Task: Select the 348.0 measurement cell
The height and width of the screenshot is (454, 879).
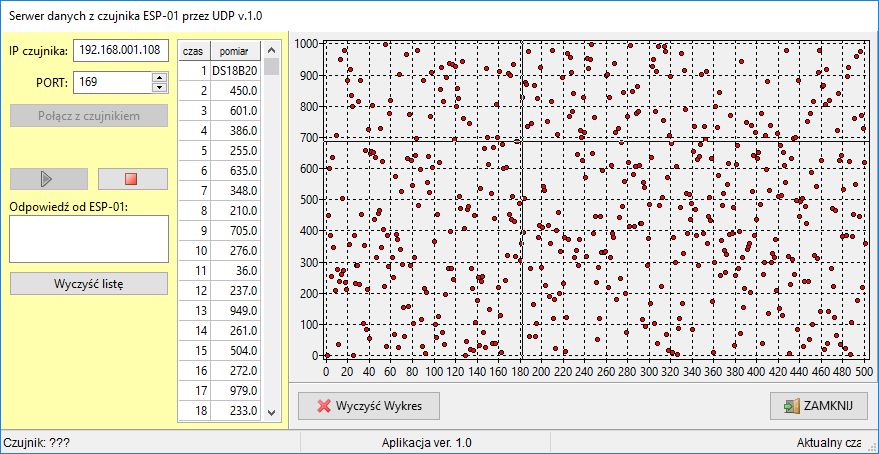Action: pos(235,191)
